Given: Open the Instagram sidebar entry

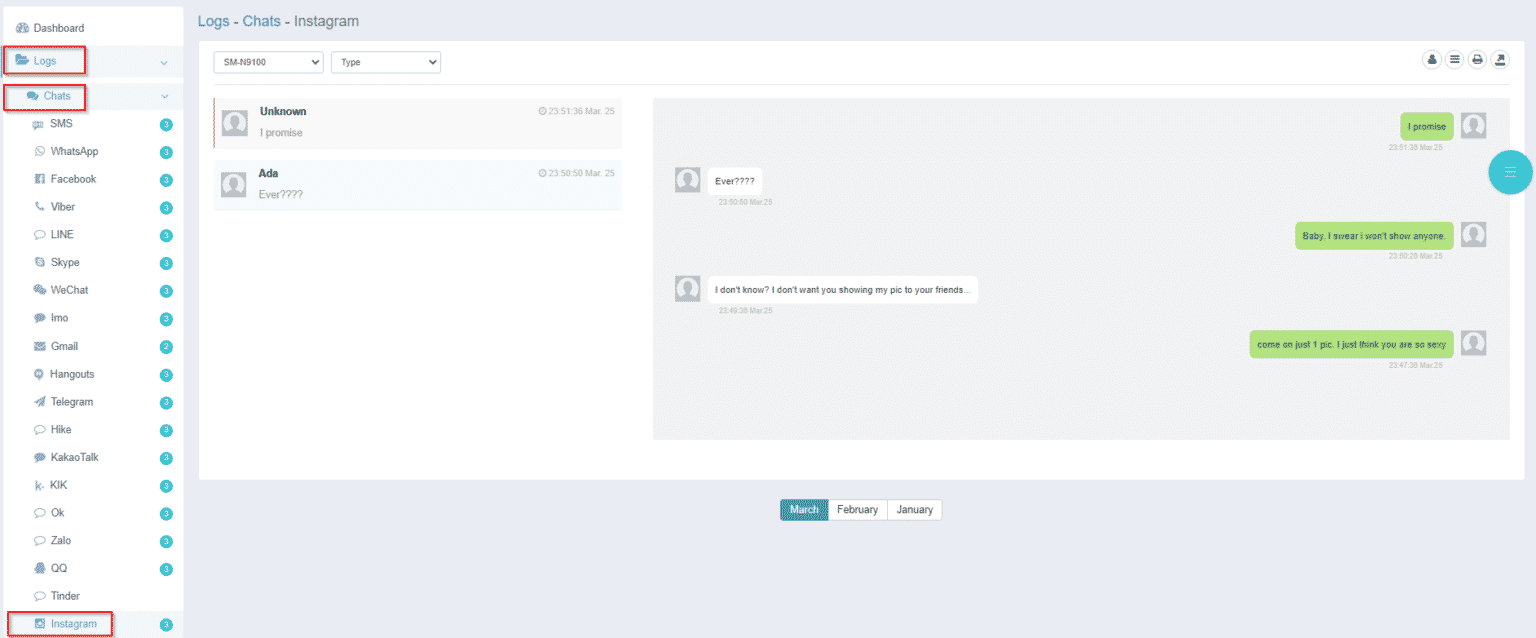Looking at the screenshot, I should tap(73, 624).
